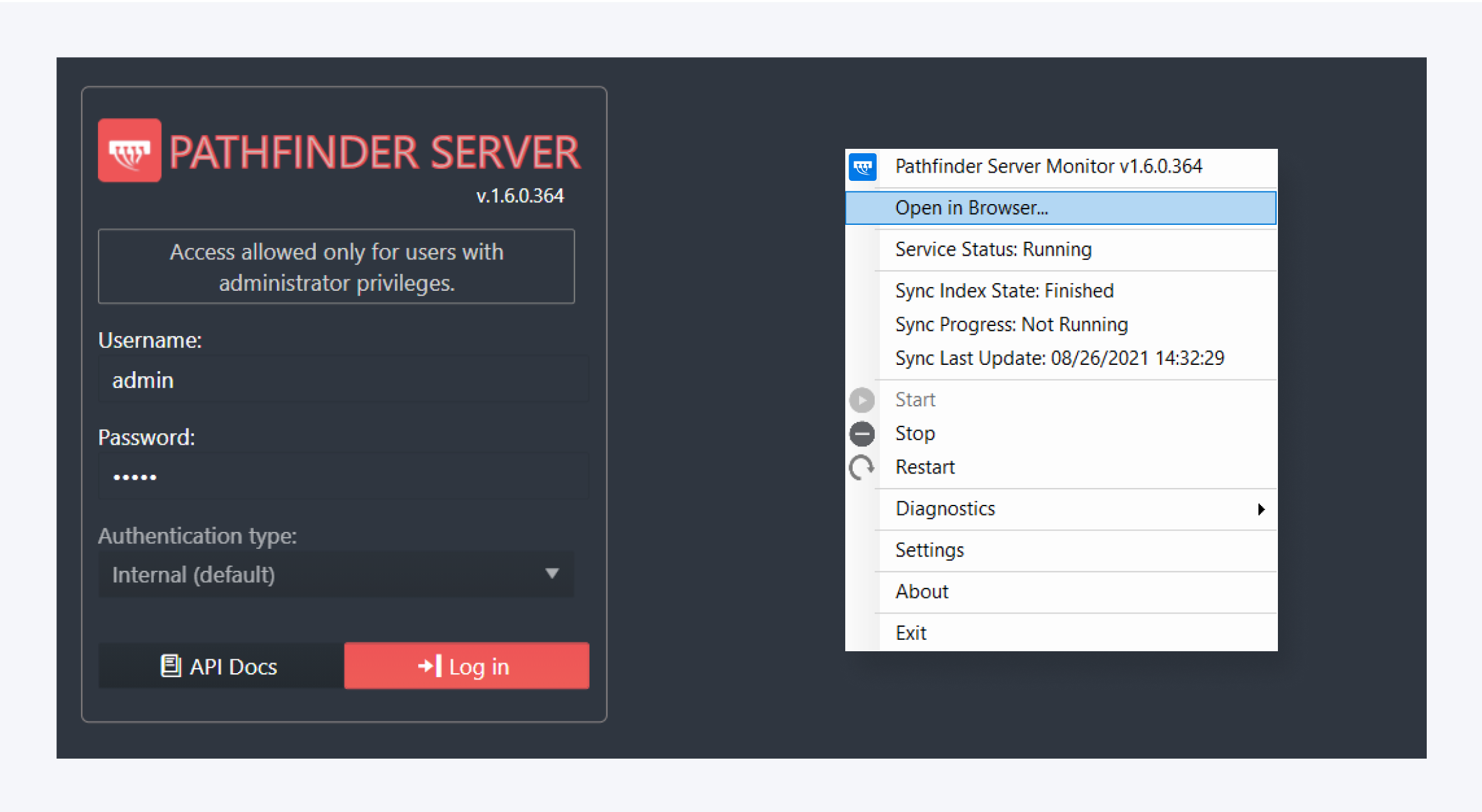Click the Stop minus-circle icon

(x=862, y=434)
